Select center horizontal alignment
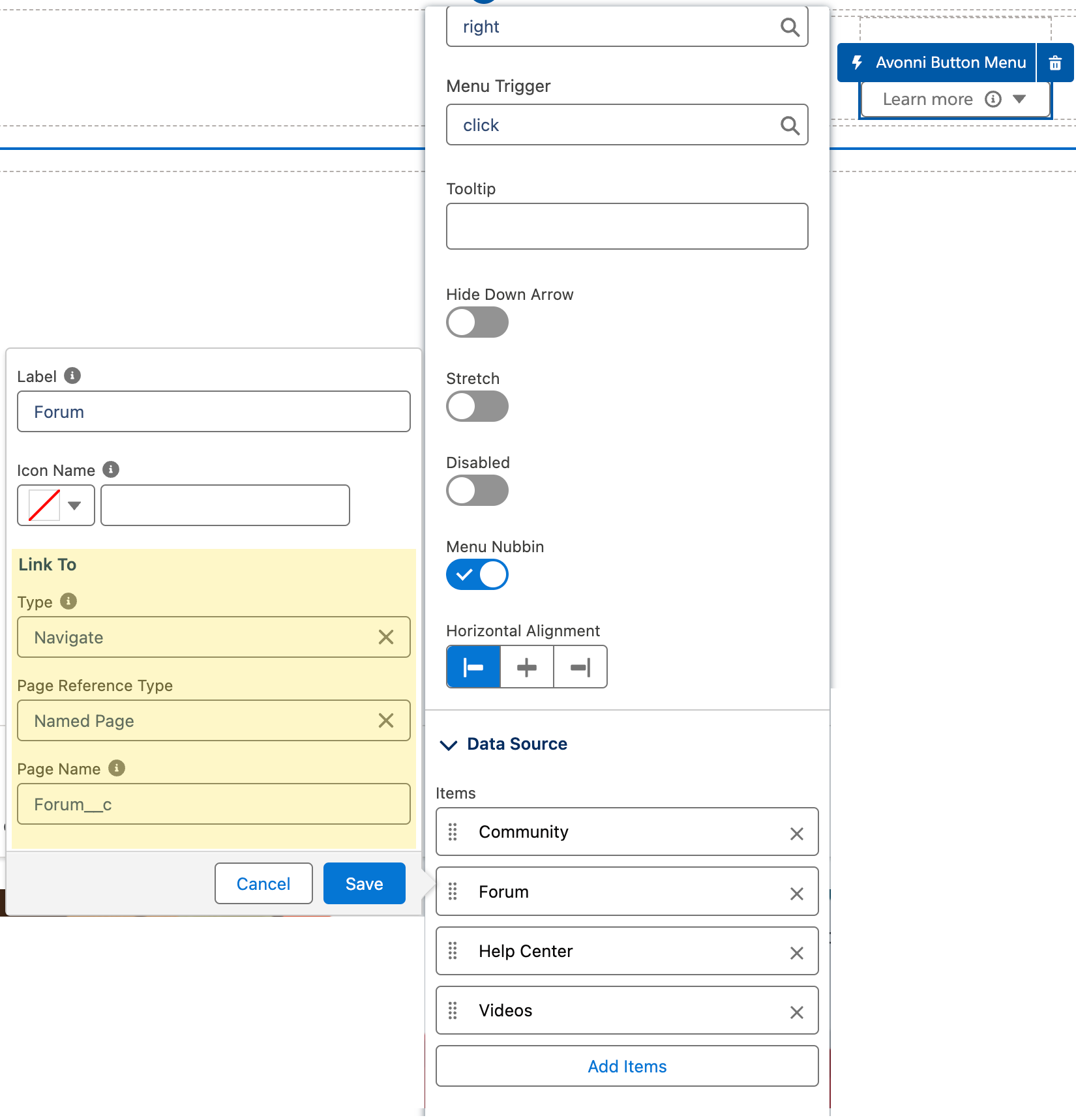Viewport: 1076px width, 1120px height. (x=526, y=667)
